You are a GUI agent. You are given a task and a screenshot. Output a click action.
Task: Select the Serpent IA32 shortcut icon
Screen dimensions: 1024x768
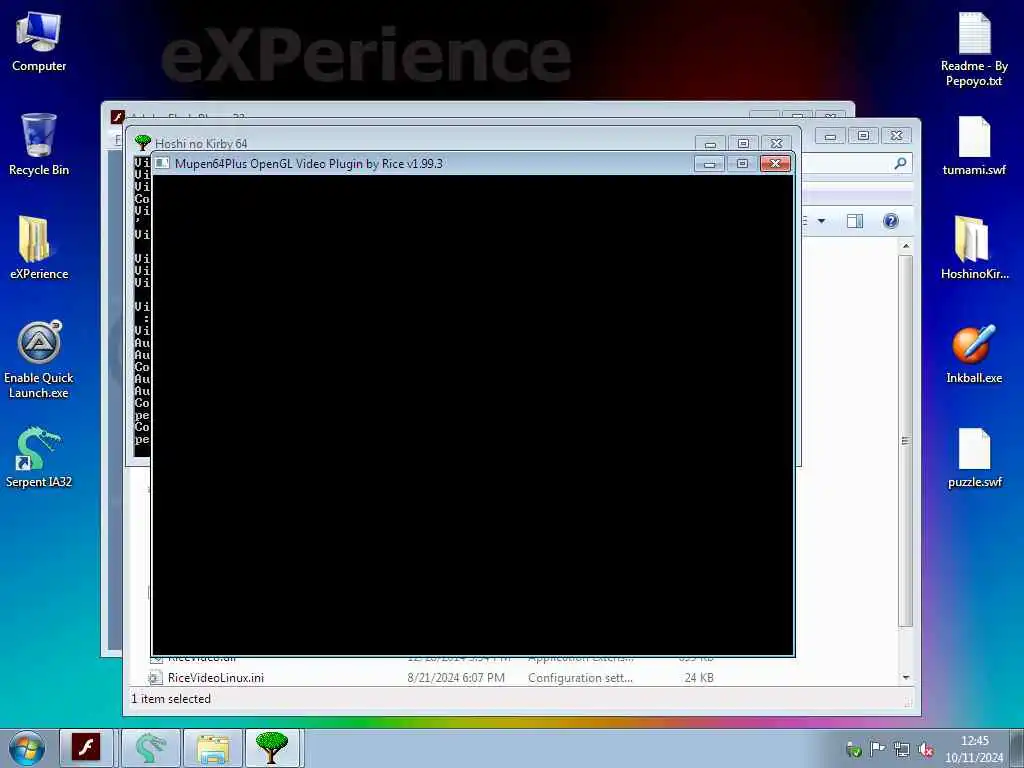tap(39, 457)
